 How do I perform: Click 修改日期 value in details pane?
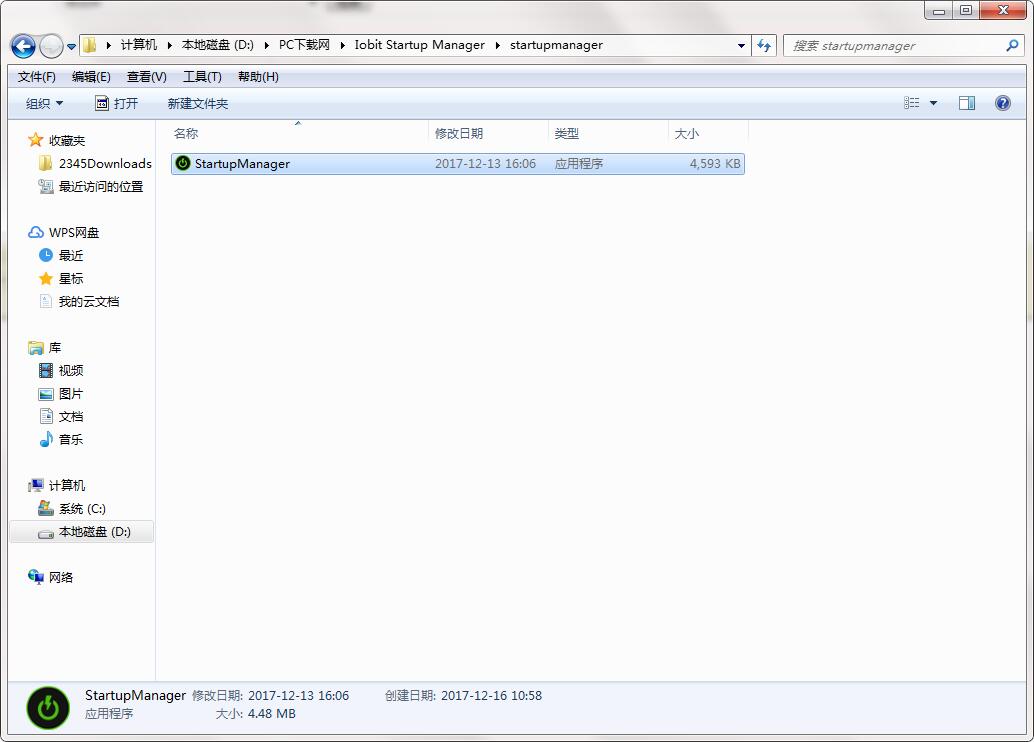pos(298,696)
